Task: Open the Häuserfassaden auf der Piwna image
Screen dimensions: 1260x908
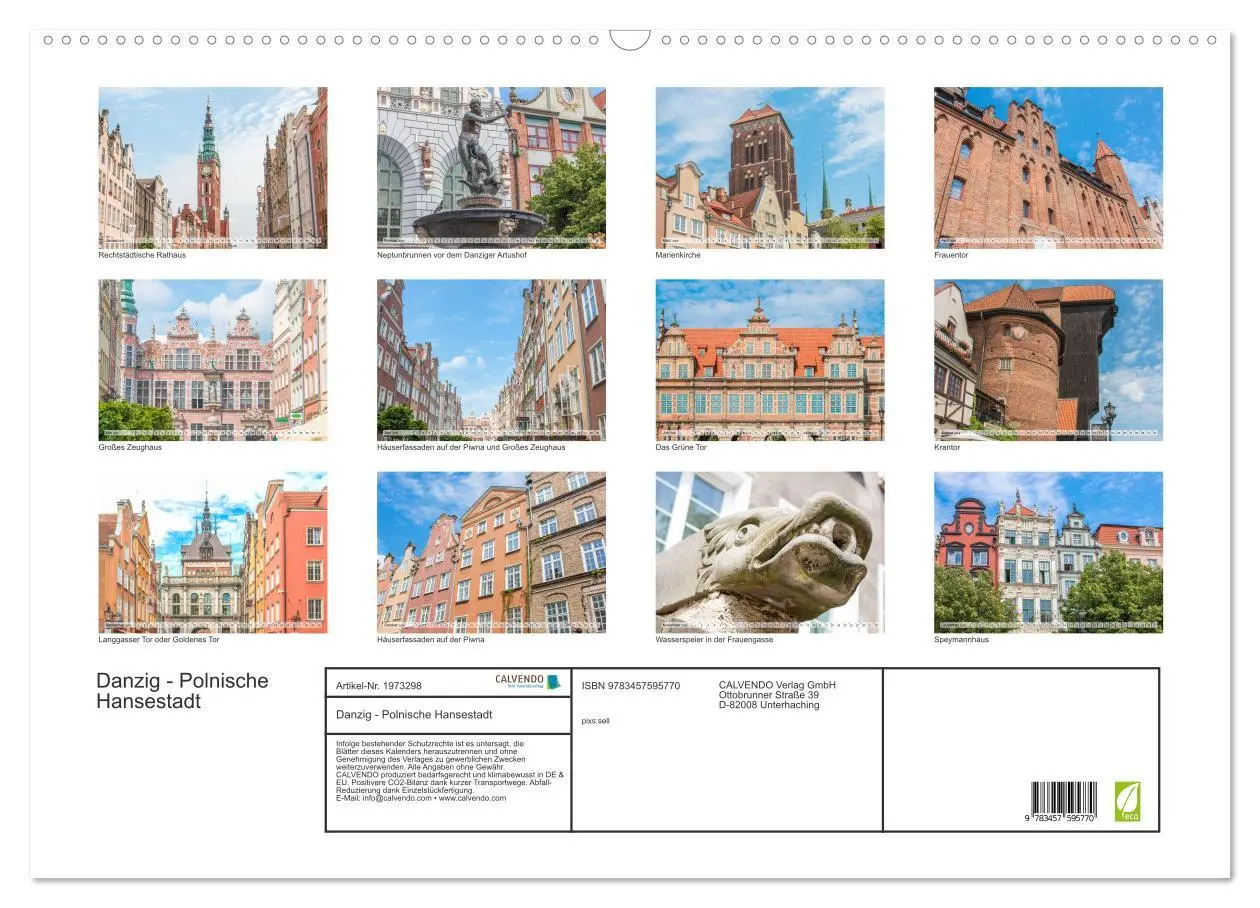Action: coord(490,553)
